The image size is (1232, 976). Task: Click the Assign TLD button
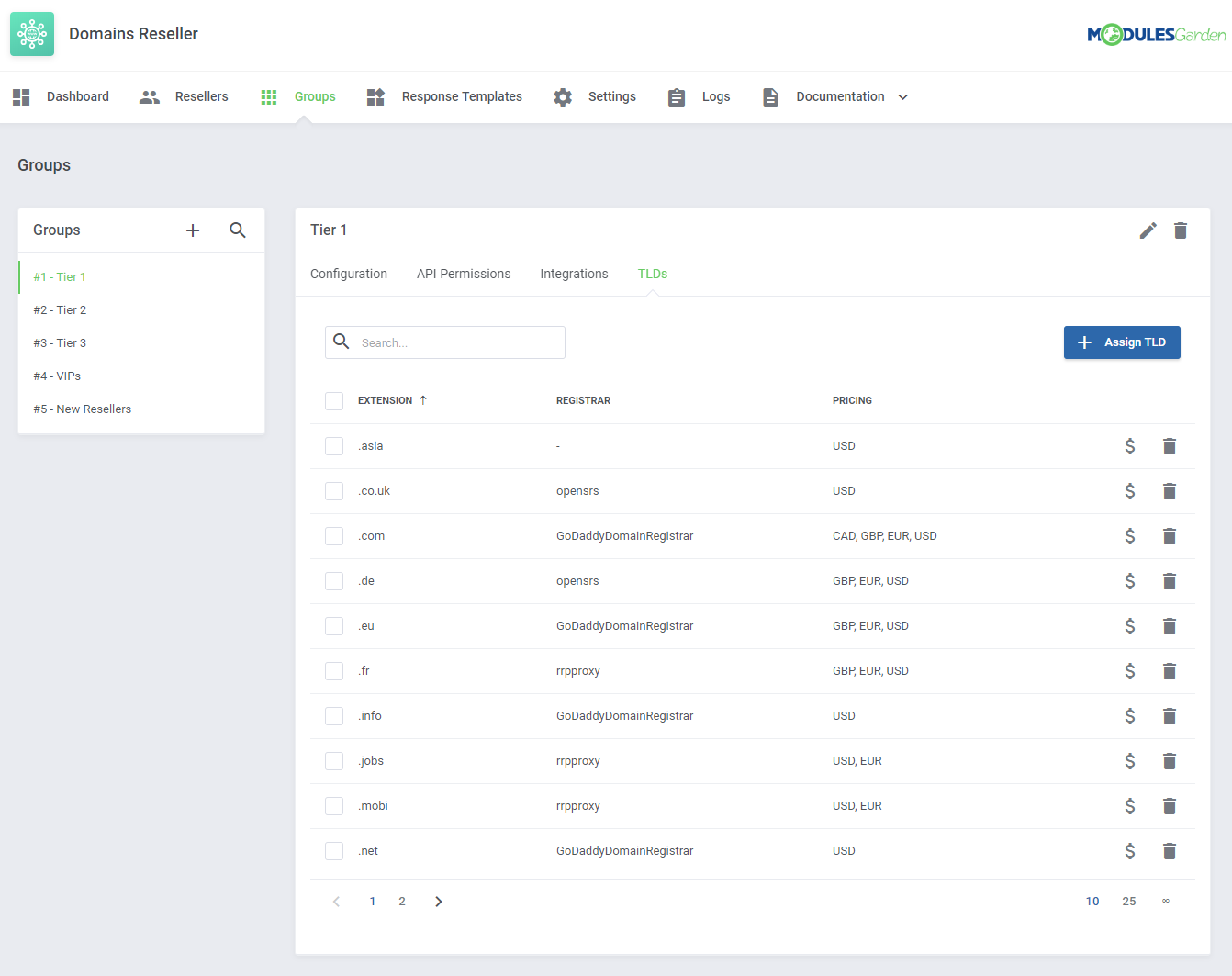pyautogui.click(x=1122, y=342)
